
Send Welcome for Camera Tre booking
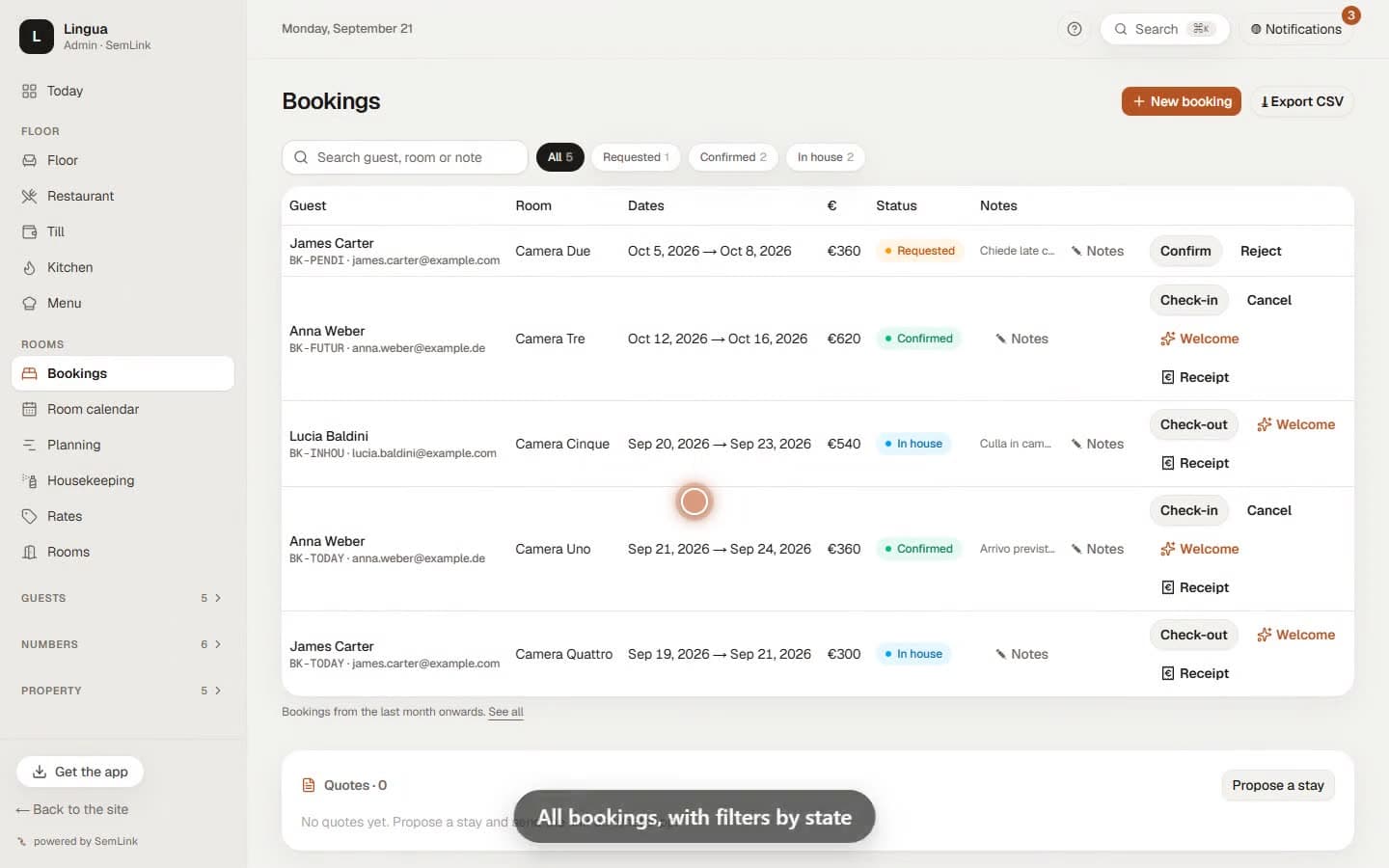coord(1200,339)
